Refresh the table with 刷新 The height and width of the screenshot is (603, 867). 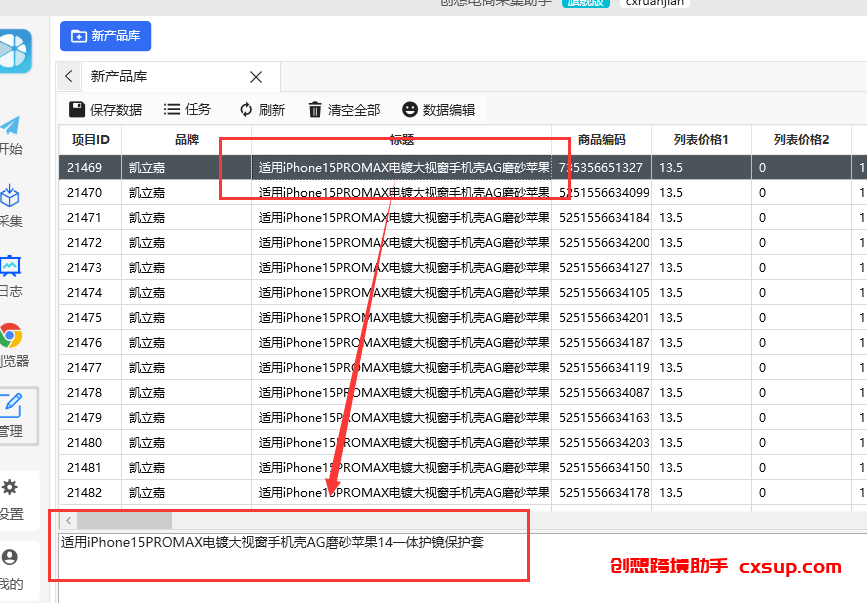(x=262, y=109)
